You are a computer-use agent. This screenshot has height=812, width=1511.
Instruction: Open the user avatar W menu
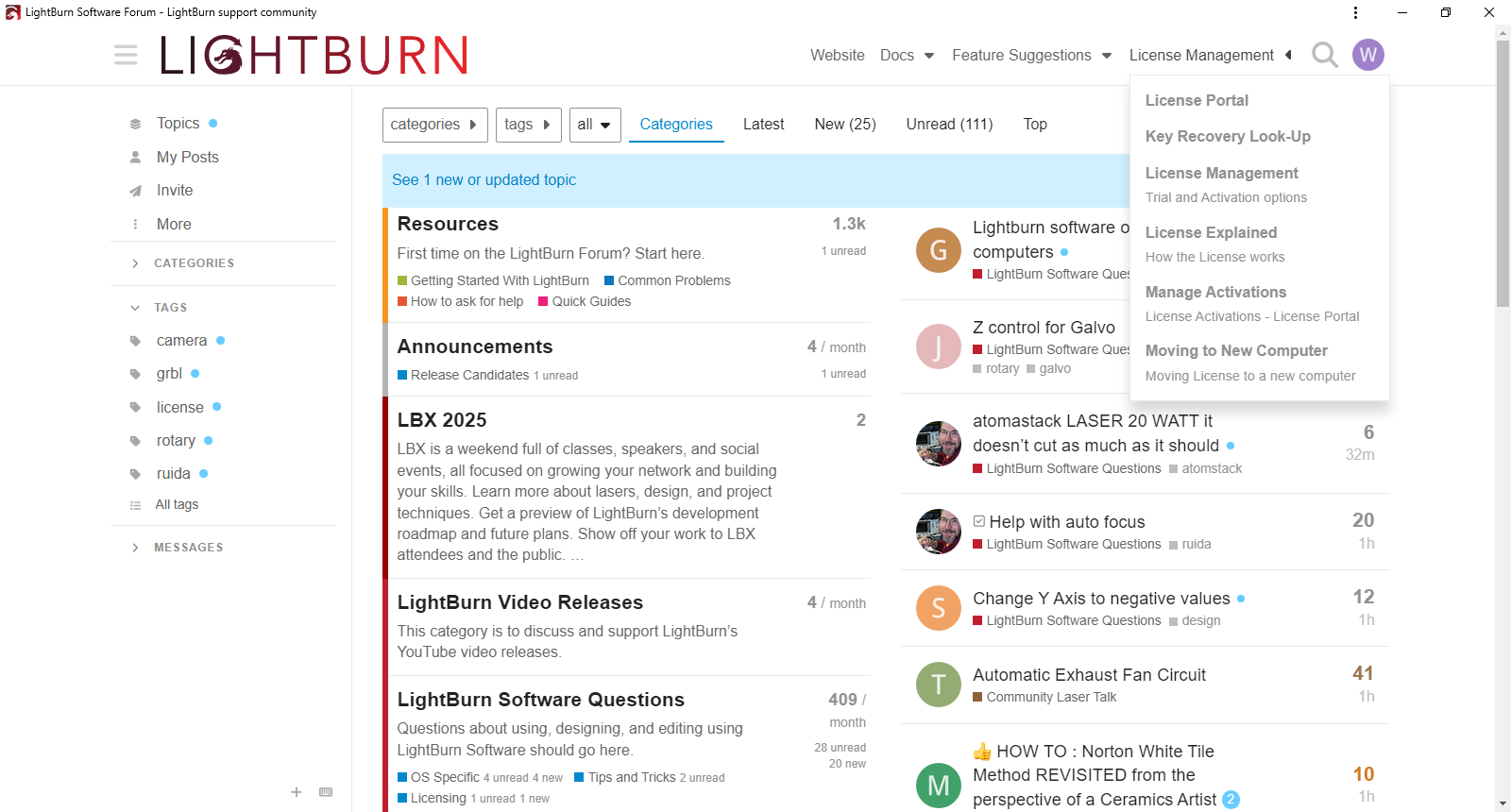(1368, 55)
